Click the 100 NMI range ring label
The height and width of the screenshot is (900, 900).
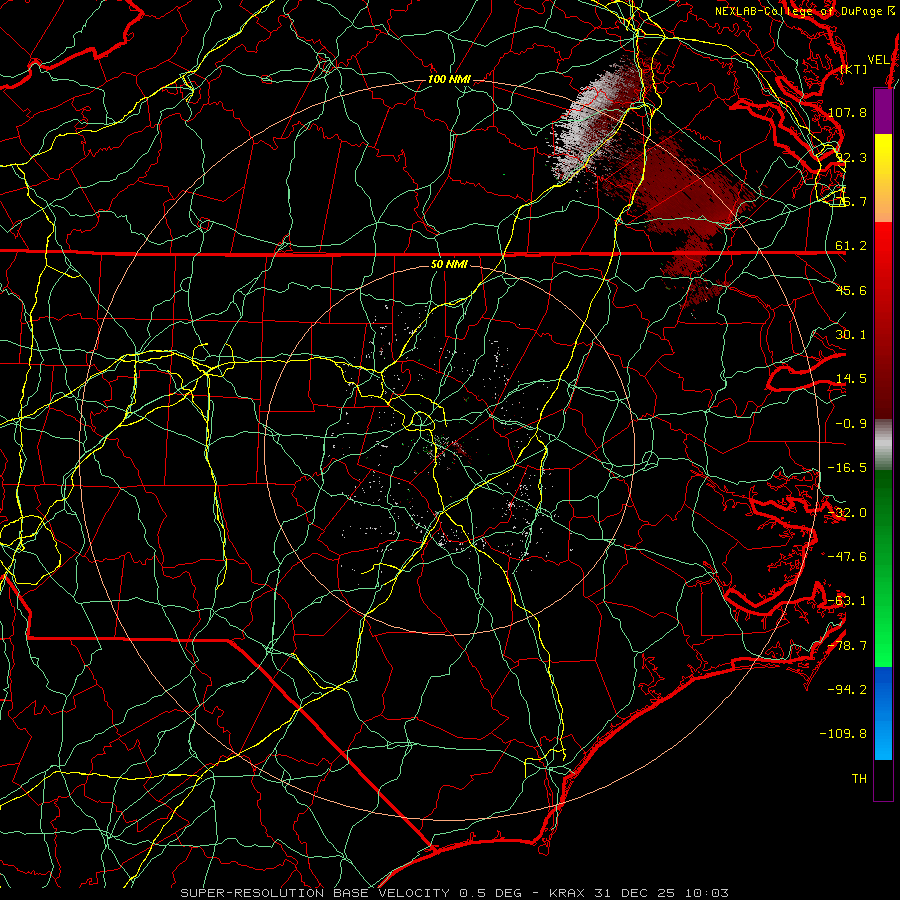(x=449, y=79)
